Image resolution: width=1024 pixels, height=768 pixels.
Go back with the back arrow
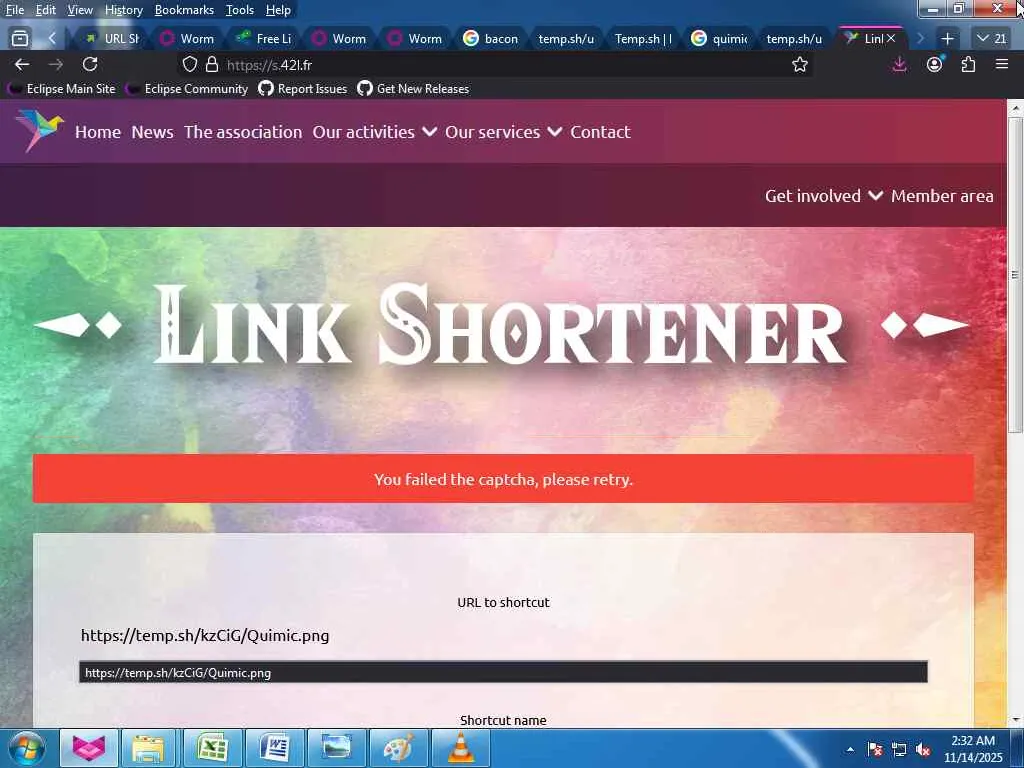pyautogui.click(x=22, y=64)
